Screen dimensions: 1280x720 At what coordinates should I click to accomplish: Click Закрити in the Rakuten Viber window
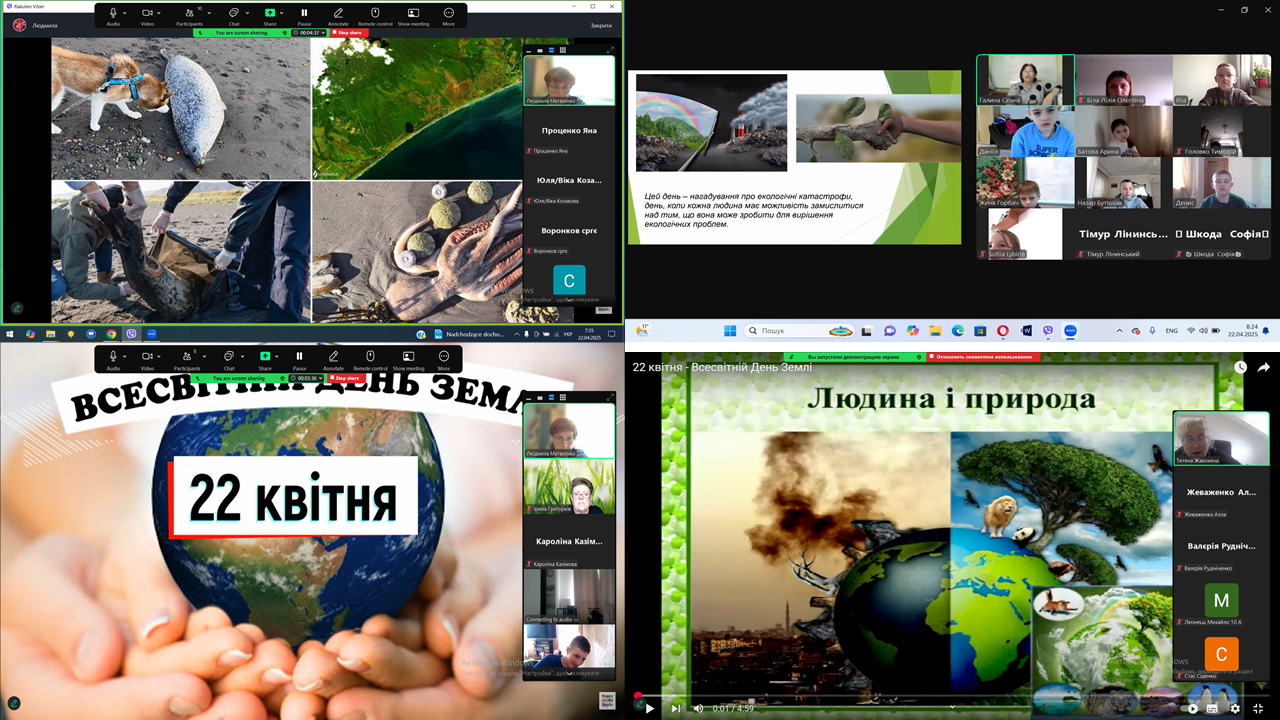[x=601, y=25]
